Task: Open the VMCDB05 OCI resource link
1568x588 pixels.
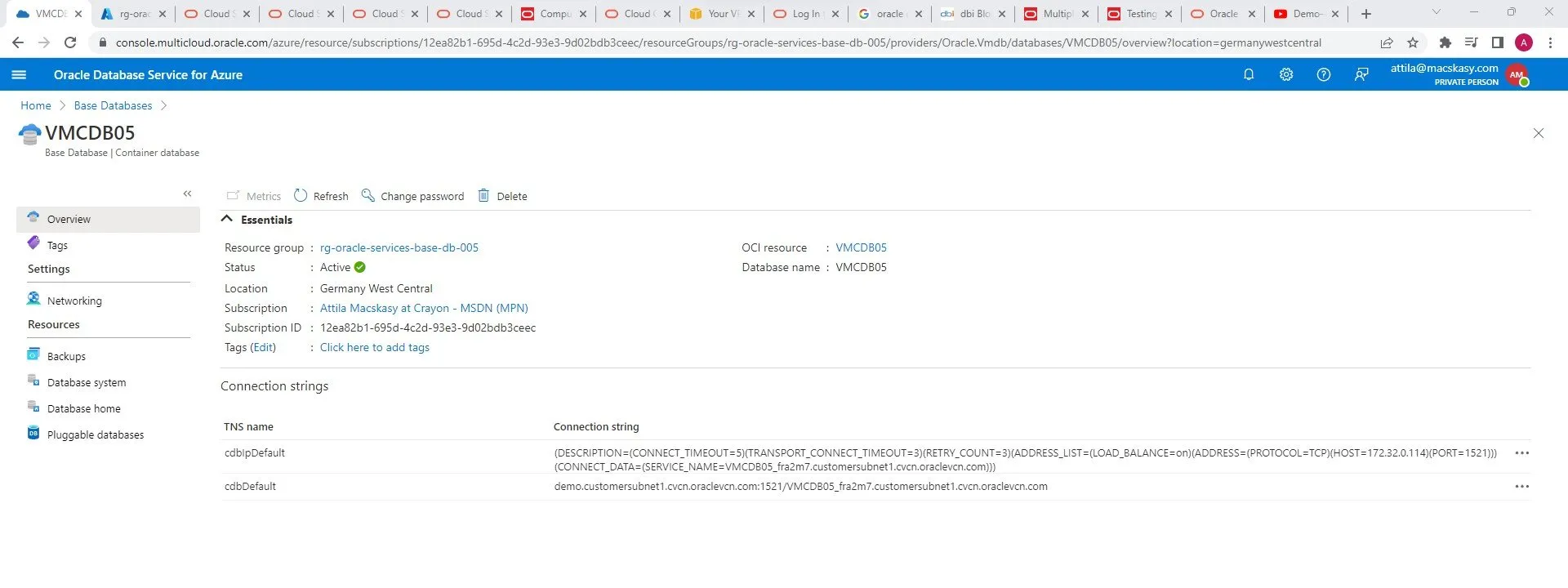Action: (861, 247)
